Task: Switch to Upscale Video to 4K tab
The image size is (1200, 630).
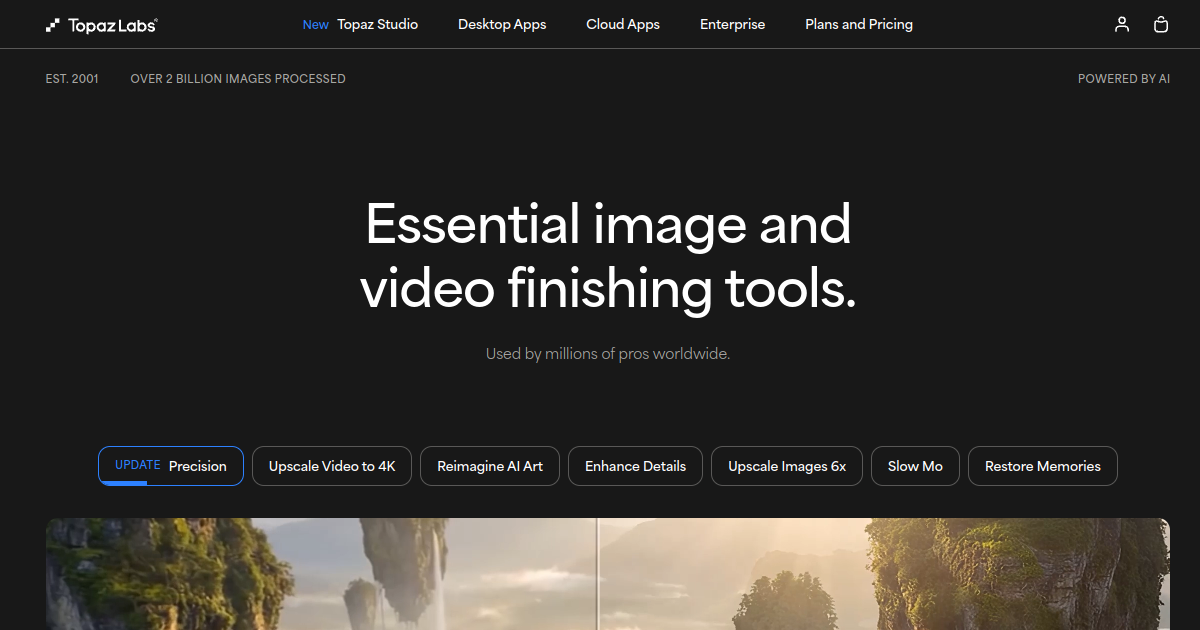Action: click(x=332, y=466)
